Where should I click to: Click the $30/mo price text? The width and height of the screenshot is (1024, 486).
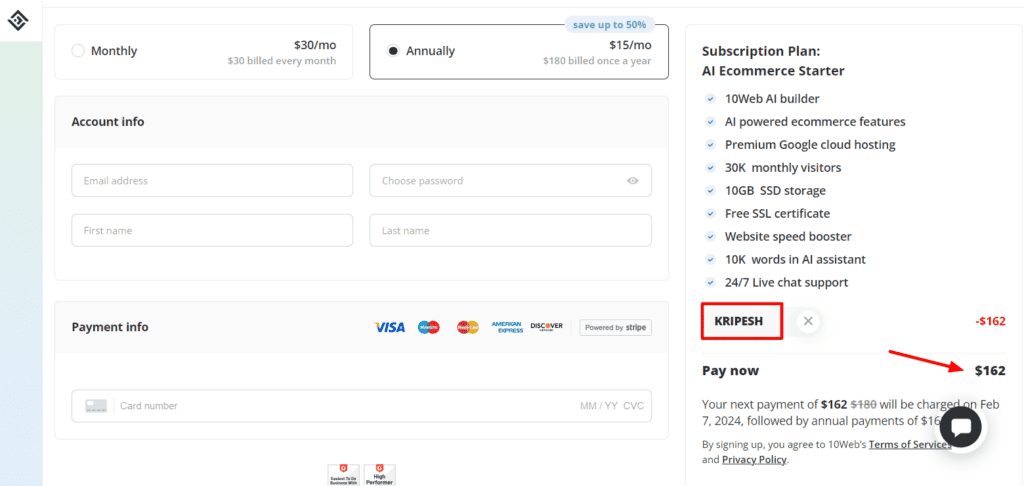(x=315, y=45)
